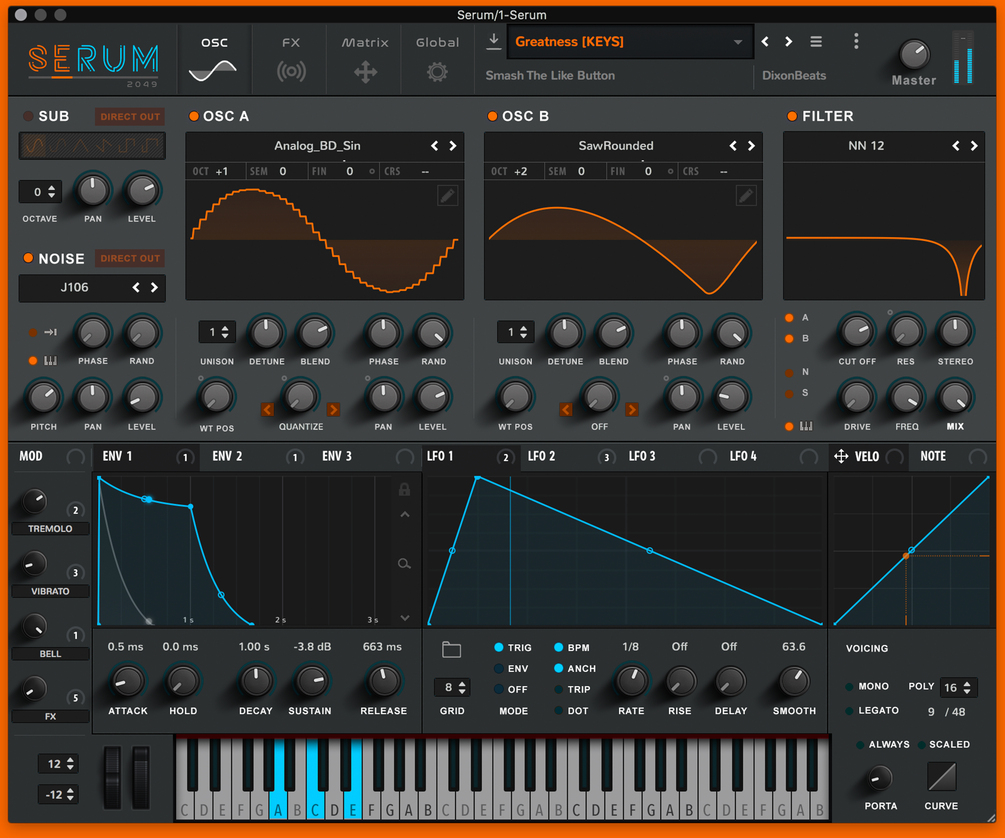Click the LFO folder preset icon

pyautogui.click(x=452, y=649)
